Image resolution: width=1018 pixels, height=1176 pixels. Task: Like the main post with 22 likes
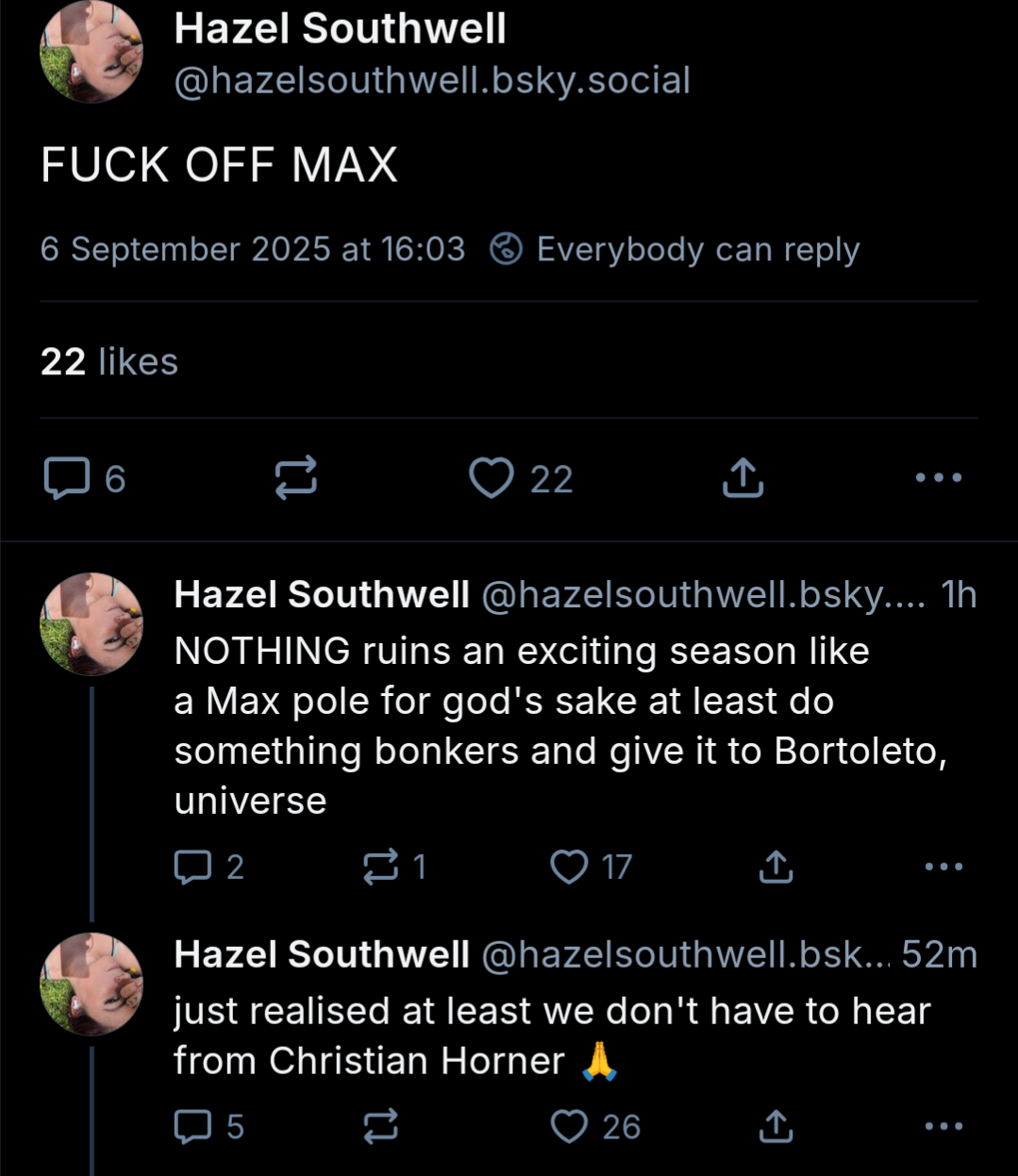tap(492, 477)
